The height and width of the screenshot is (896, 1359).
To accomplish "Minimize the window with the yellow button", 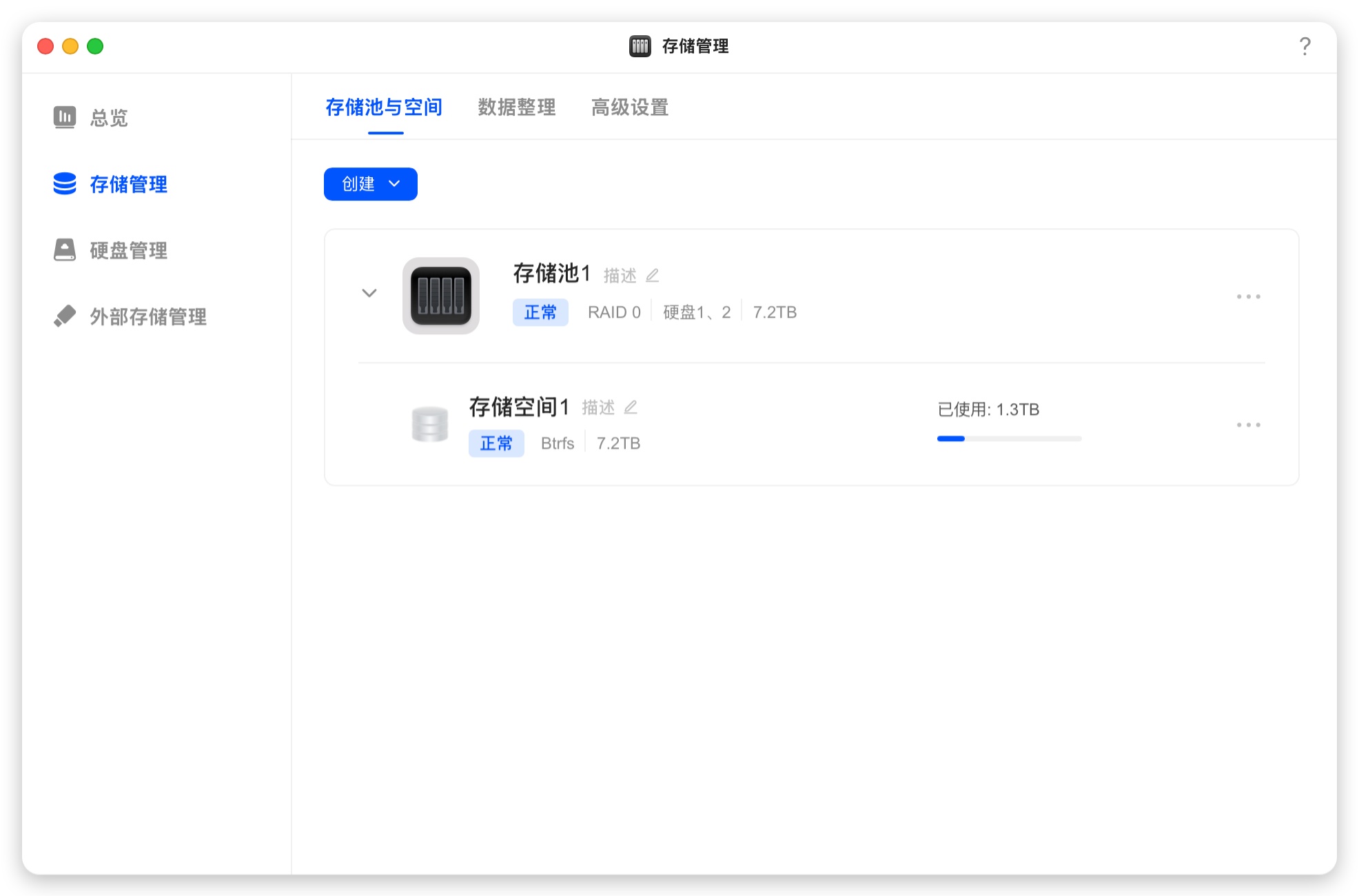I will 70,46.
